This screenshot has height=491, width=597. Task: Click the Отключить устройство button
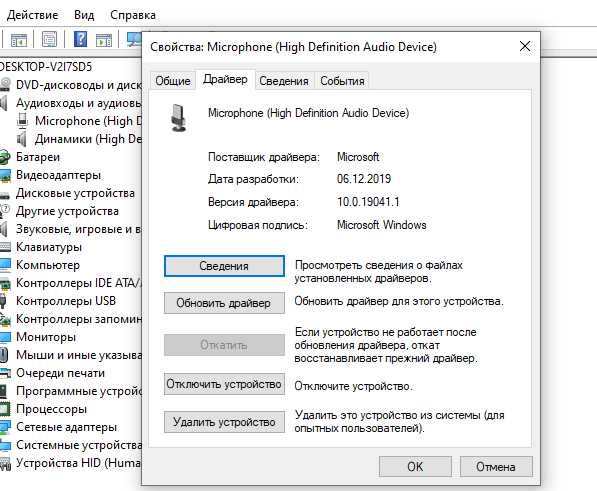pos(224,384)
